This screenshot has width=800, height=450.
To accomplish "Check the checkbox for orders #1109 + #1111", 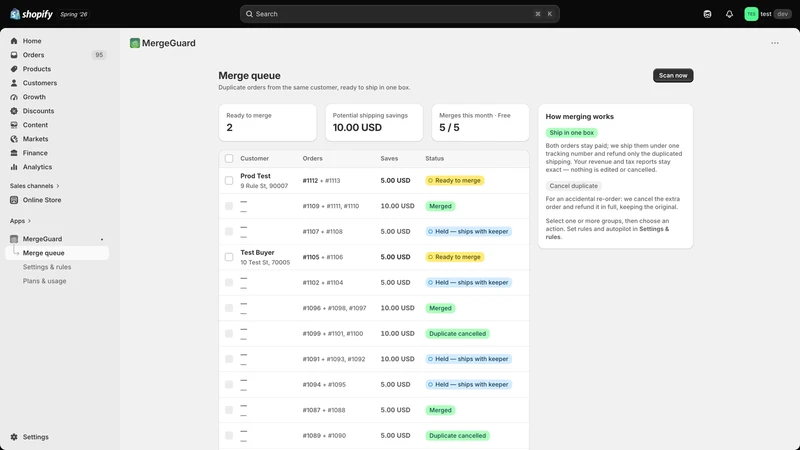I will 229,206.
